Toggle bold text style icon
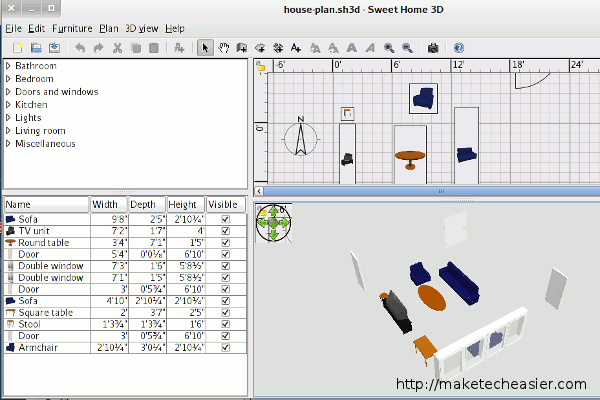This screenshot has height=400, width=600. point(352,48)
